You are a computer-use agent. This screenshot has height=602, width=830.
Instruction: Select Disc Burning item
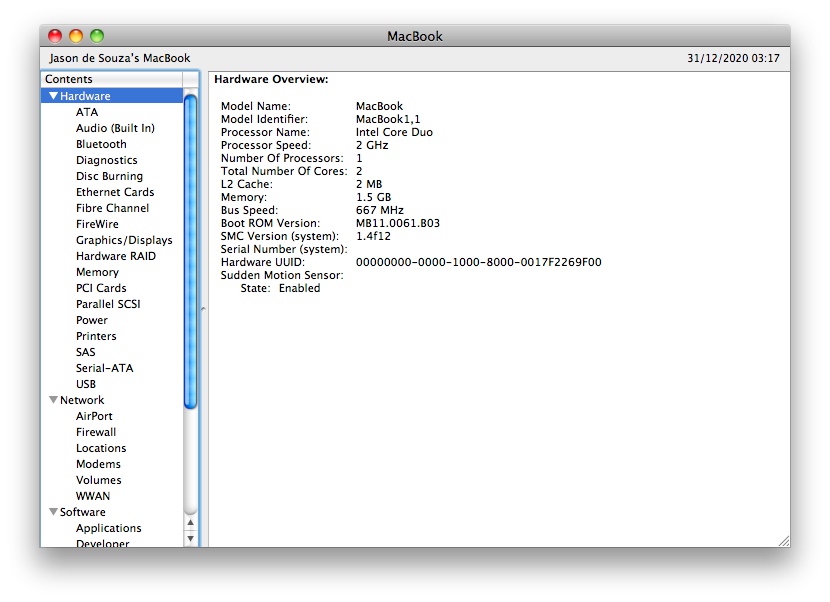(x=109, y=176)
